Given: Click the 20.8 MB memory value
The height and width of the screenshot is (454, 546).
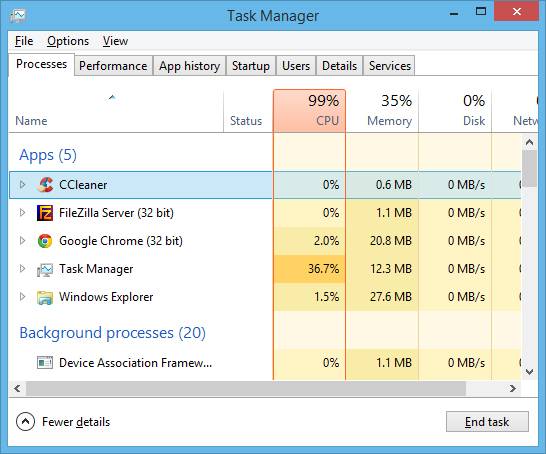Looking at the screenshot, I should click(x=391, y=241).
